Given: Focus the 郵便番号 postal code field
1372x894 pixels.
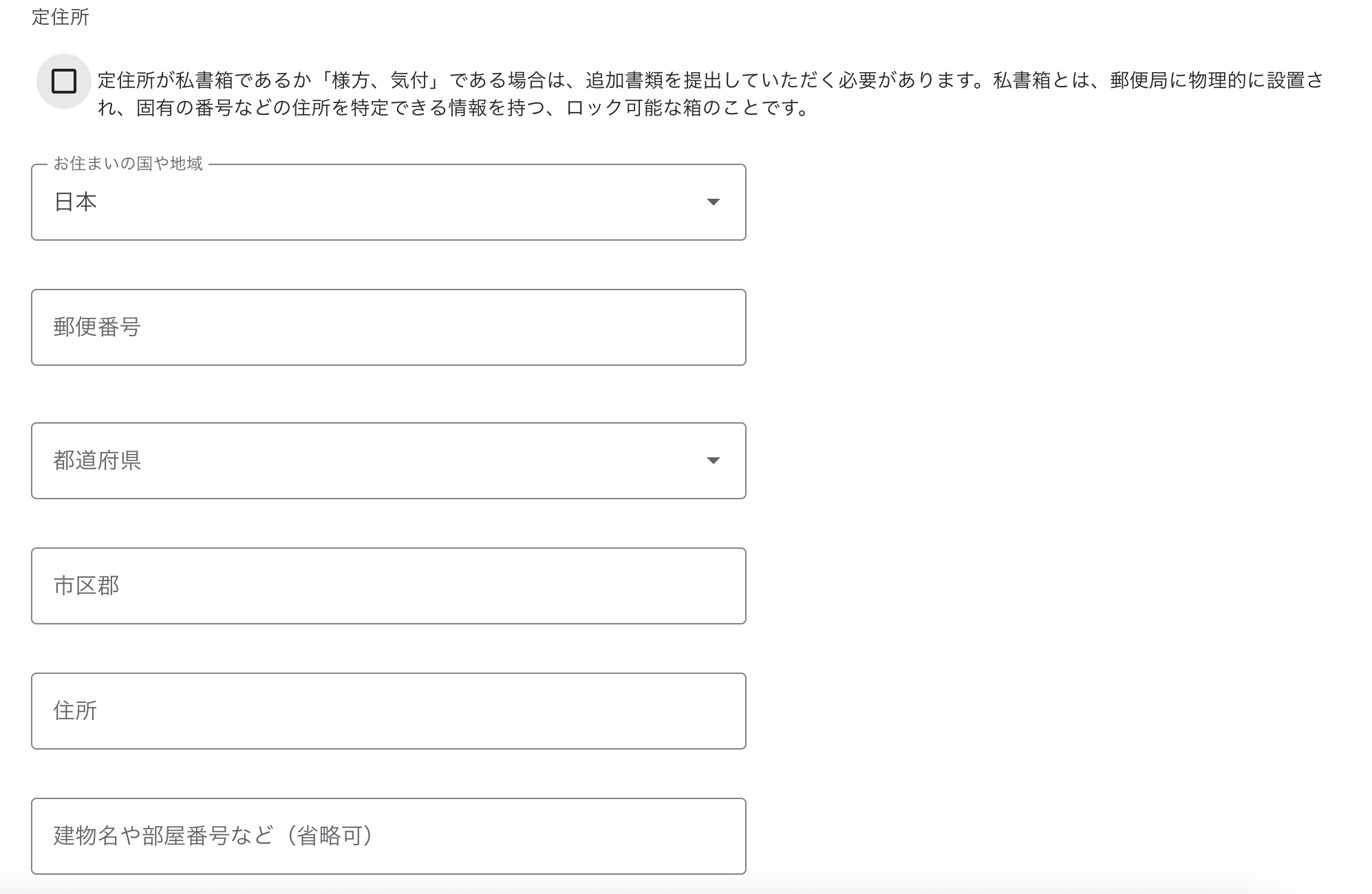Looking at the screenshot, I should point(388,327).
